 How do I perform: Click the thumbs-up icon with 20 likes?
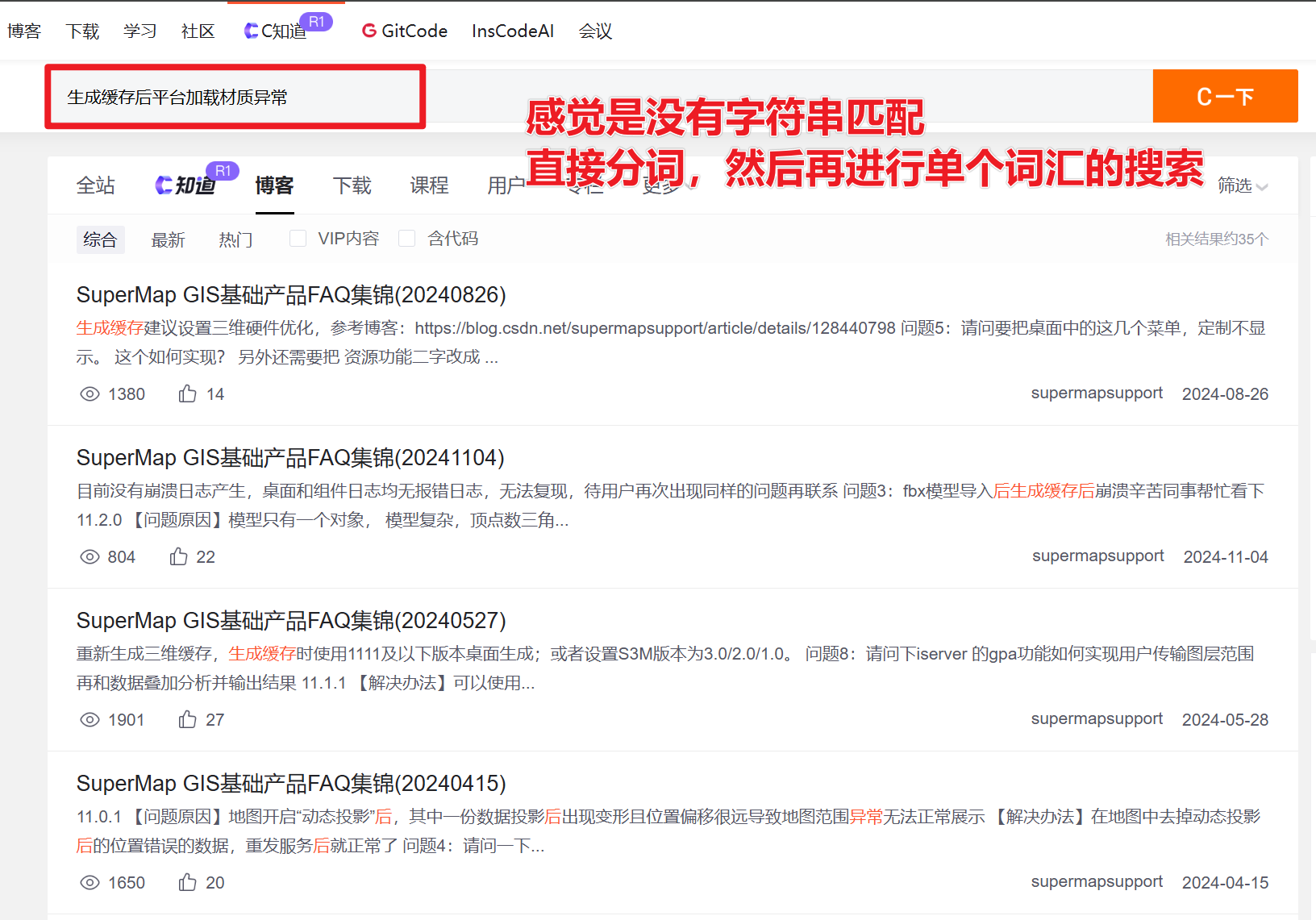coord(188,882)
